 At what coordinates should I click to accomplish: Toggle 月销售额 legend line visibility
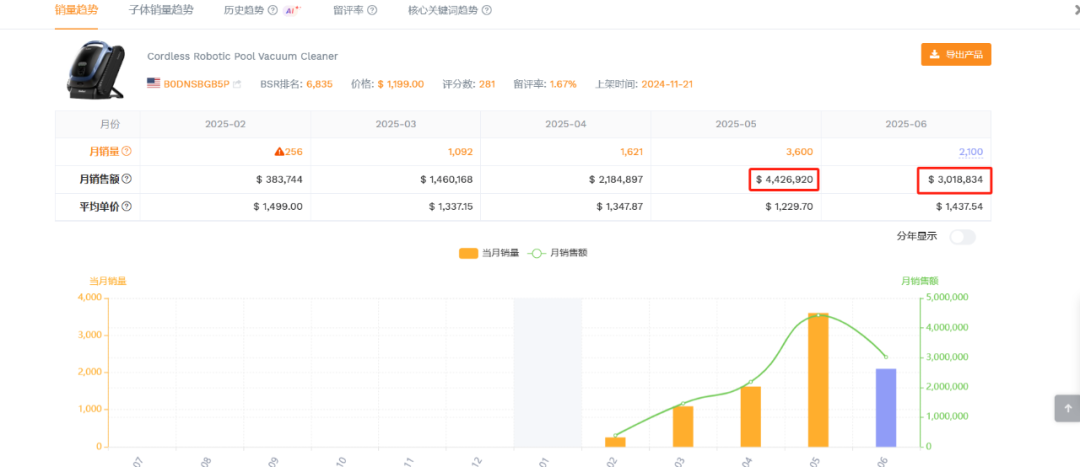559,253
